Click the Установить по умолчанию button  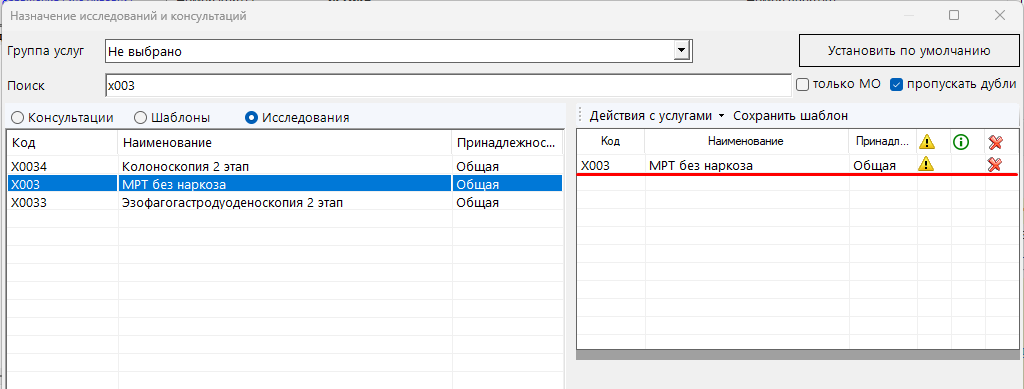910,51
